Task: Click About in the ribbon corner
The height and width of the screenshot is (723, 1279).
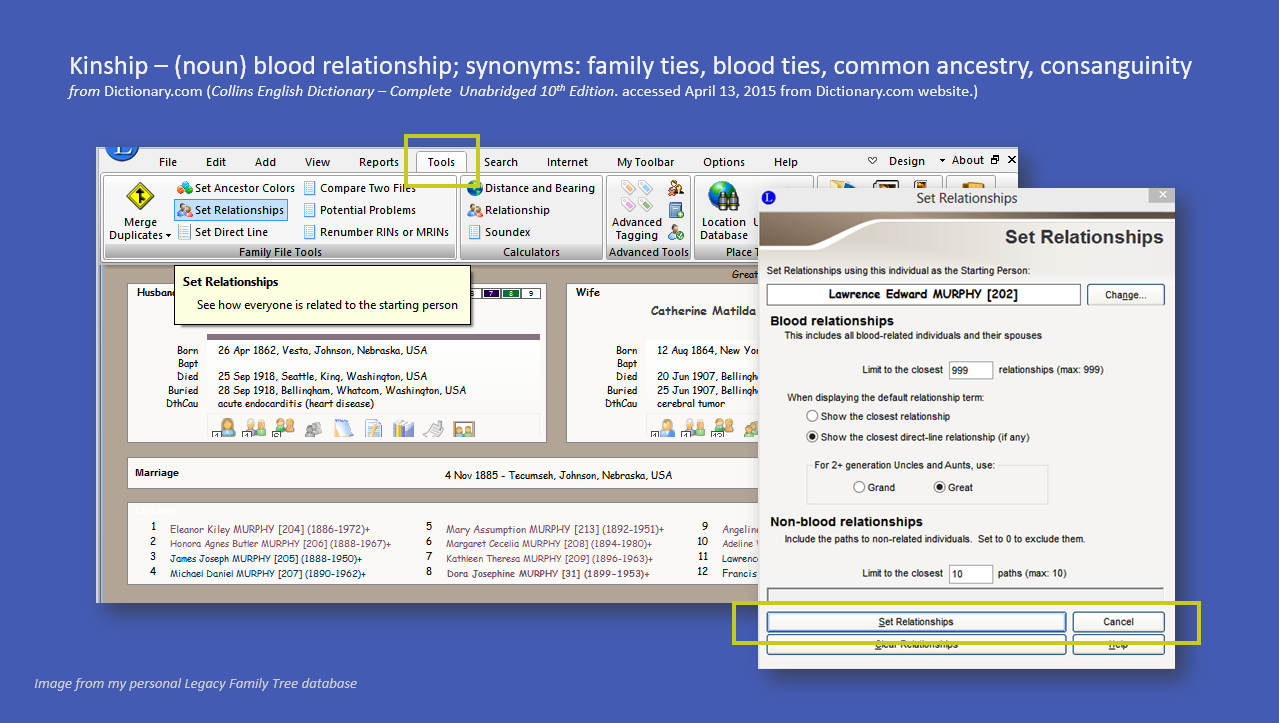Action: 967,160
